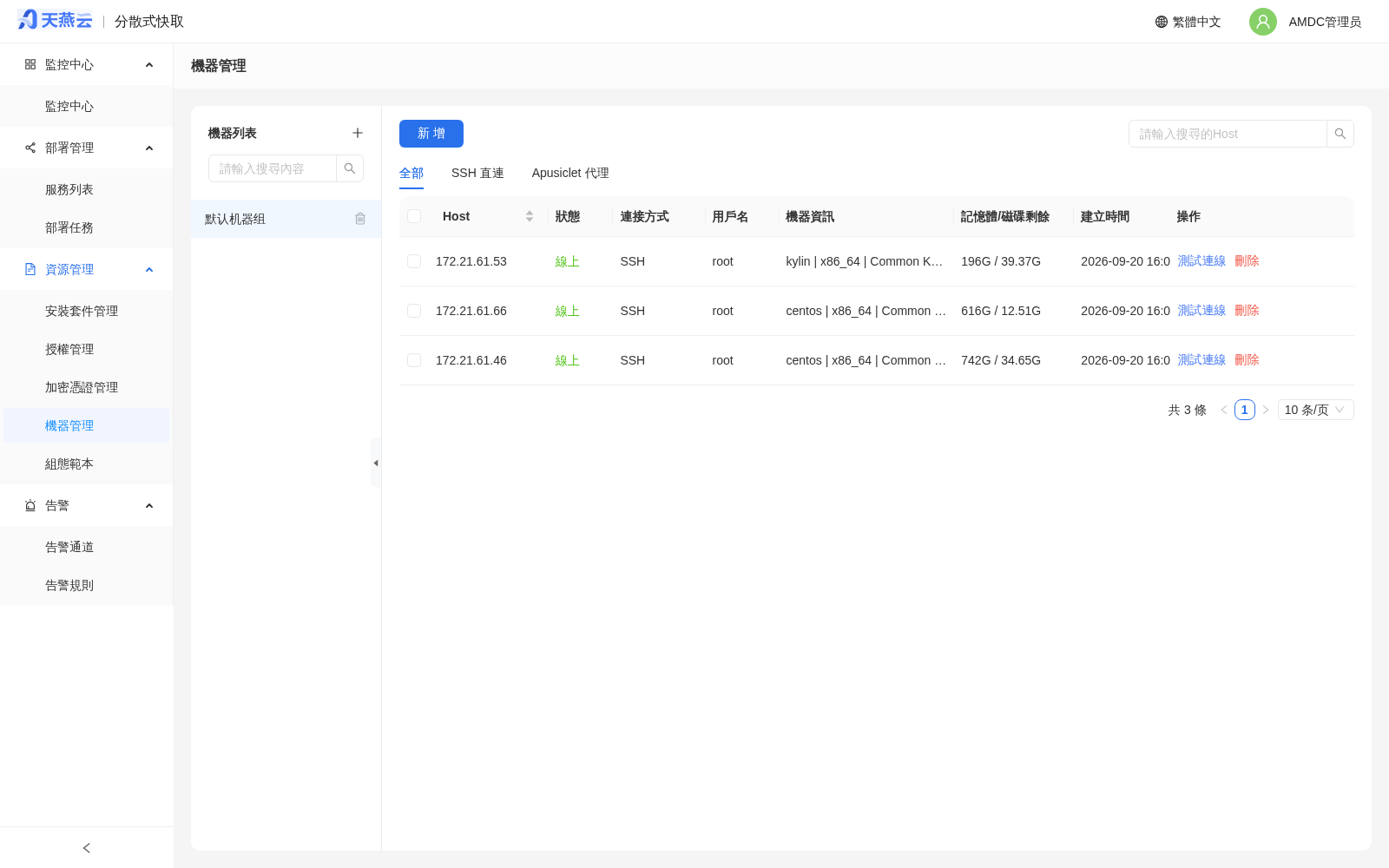Collapse the 部署管理 menu chevron
This screenshot has width=1389, height=868.
(x=149, y=148)
